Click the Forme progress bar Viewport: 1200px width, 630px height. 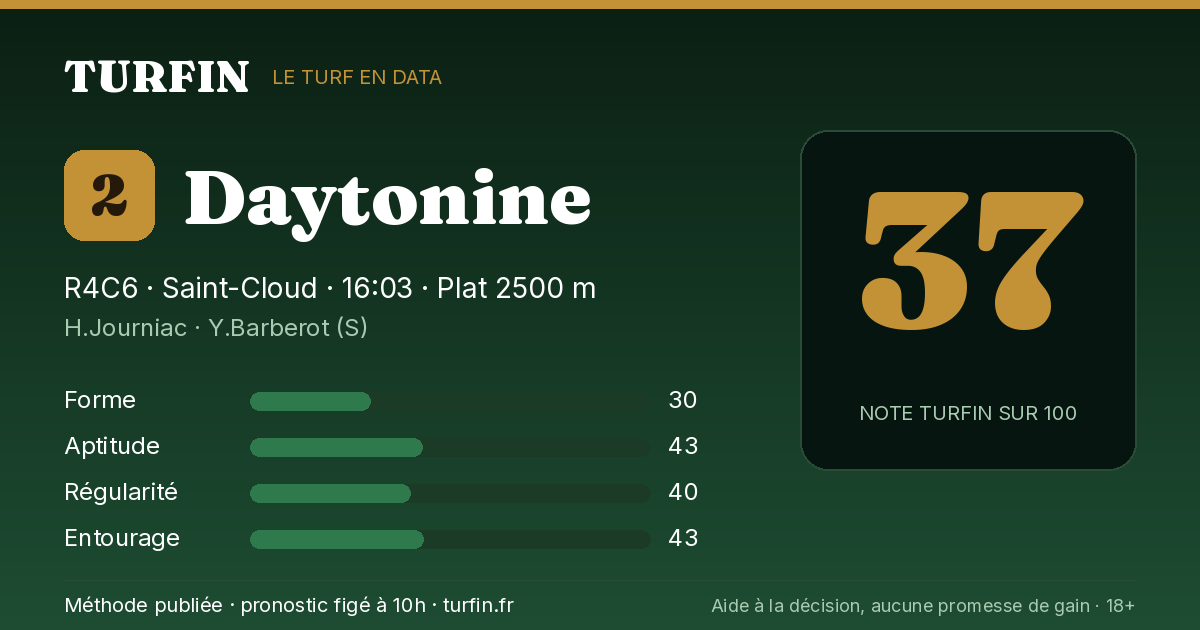tap(450, 401)
